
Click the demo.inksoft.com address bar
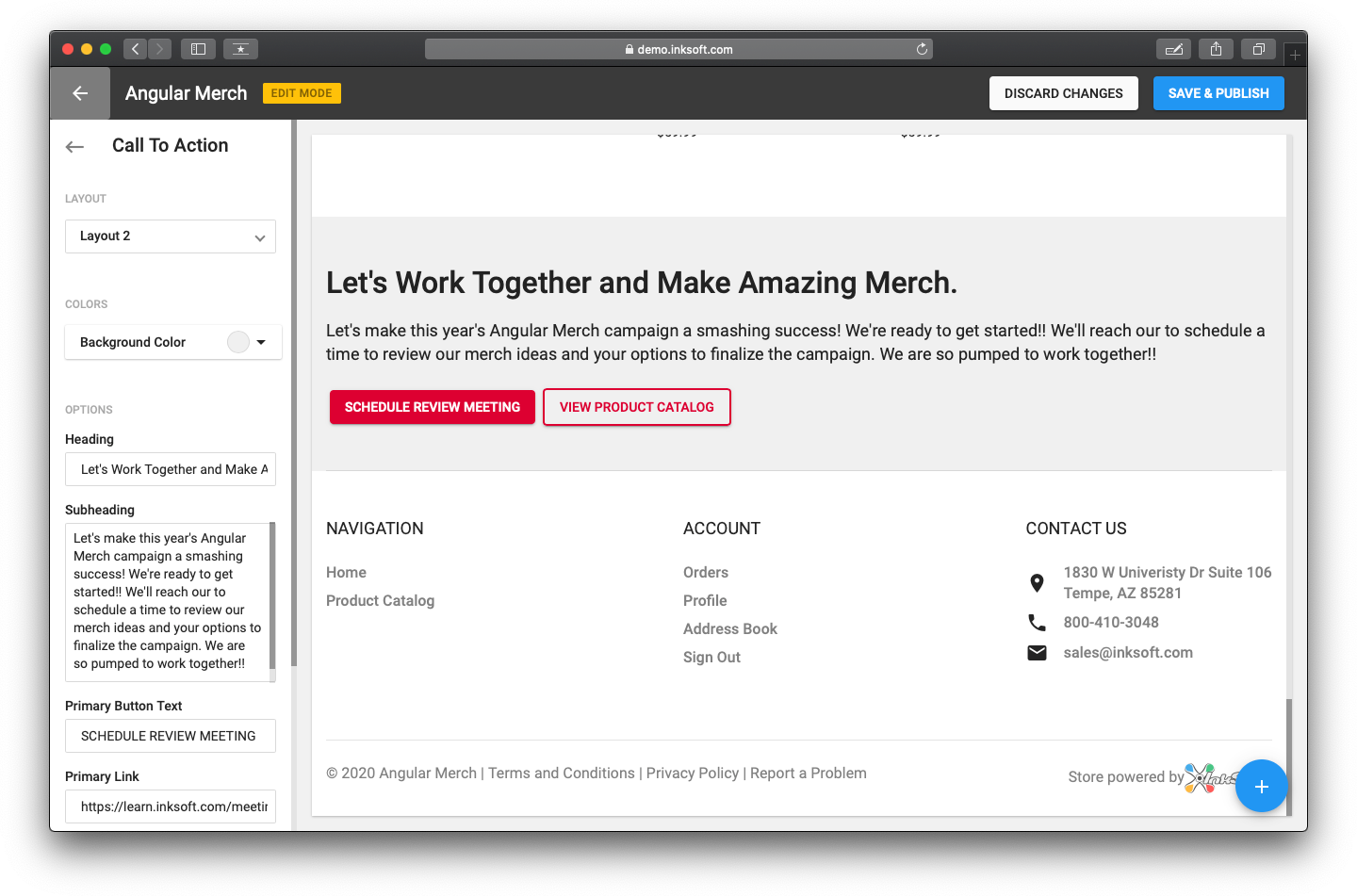(678, 49)
